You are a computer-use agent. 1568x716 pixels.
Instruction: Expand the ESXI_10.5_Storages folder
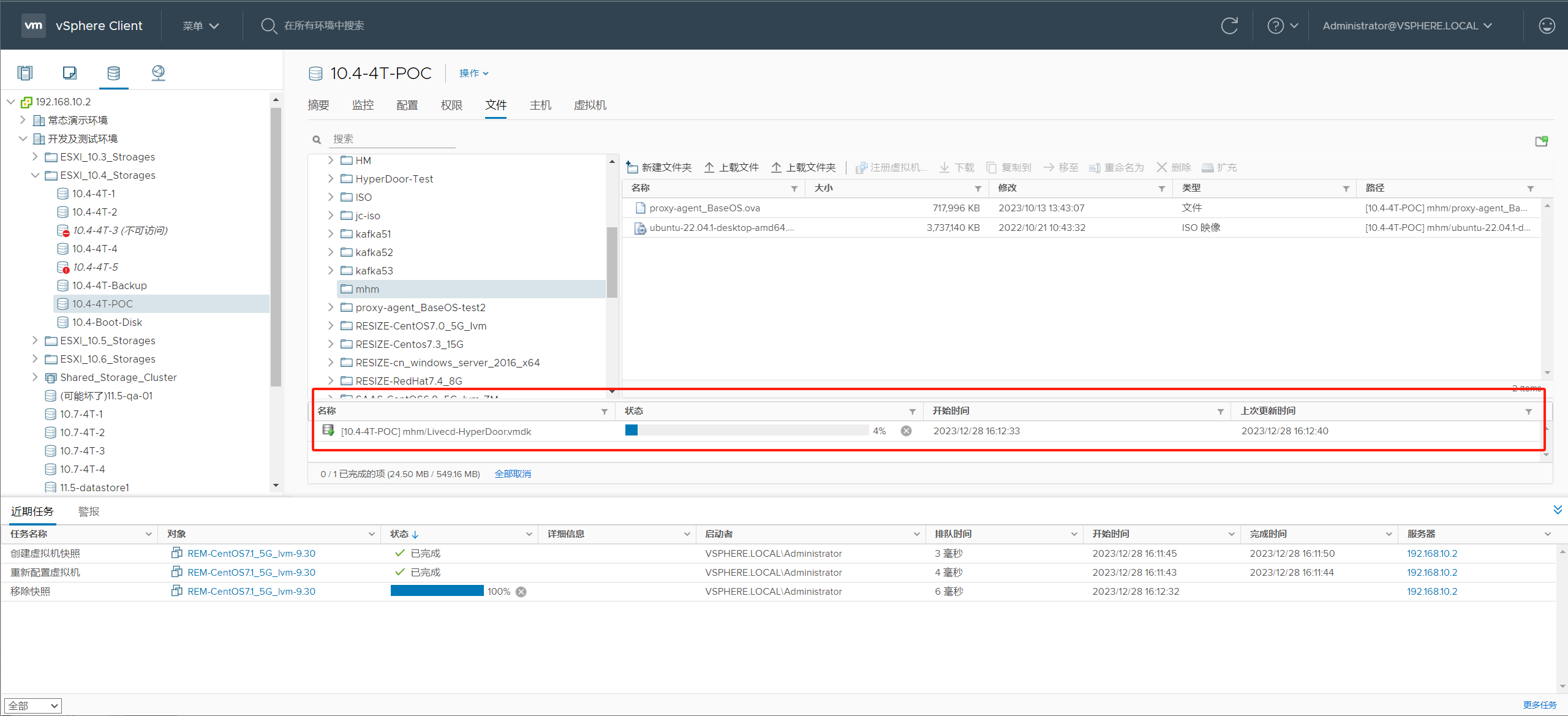[35, 341]
